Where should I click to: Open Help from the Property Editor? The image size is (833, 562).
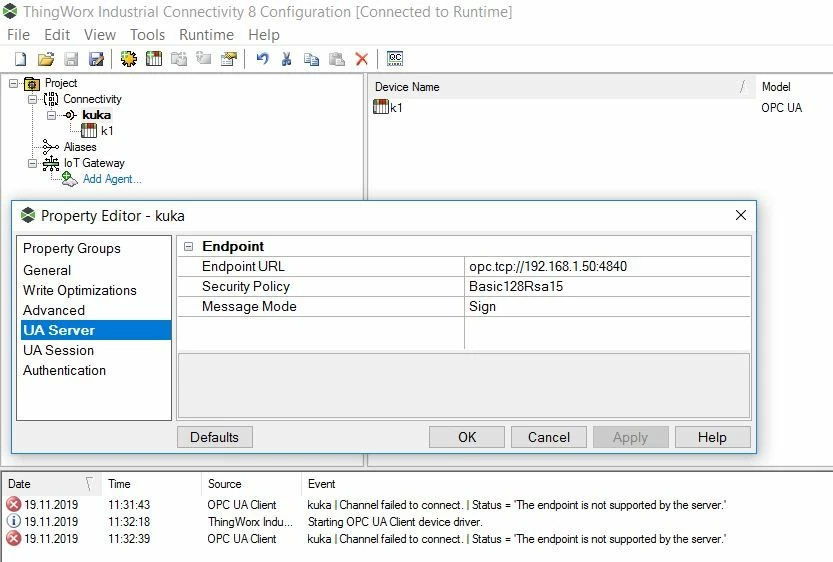click(712, 437)
